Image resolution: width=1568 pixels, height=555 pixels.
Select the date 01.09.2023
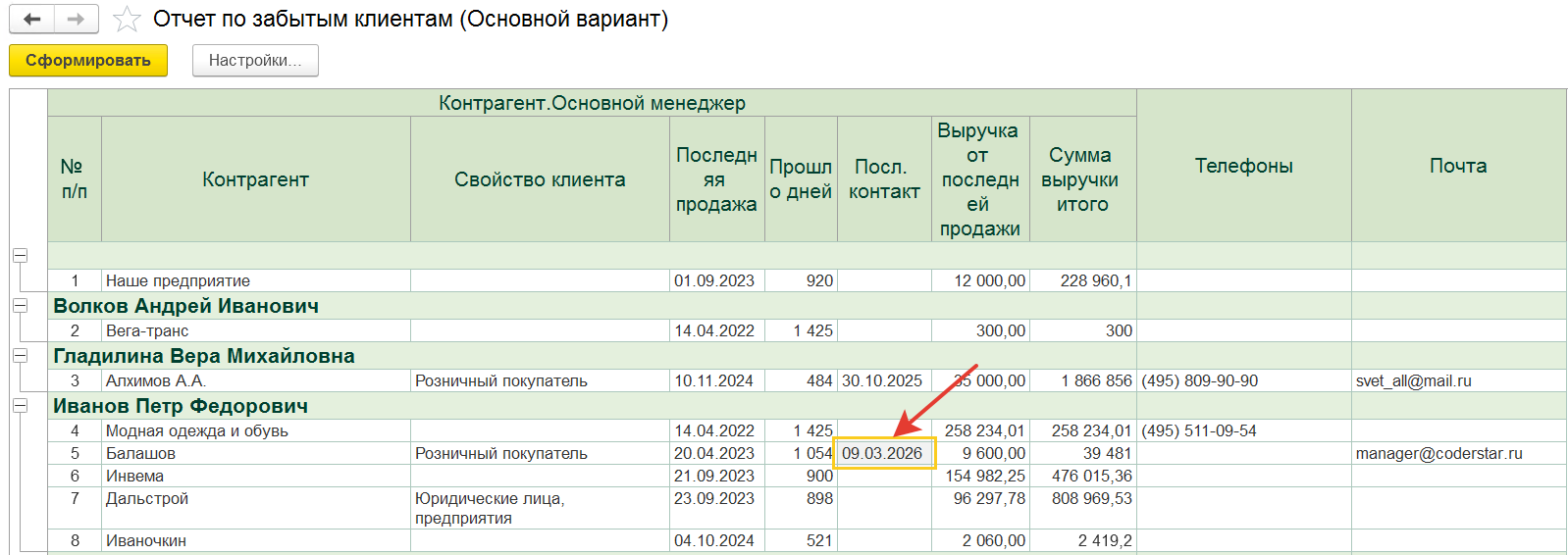click(x=716, y=280)
